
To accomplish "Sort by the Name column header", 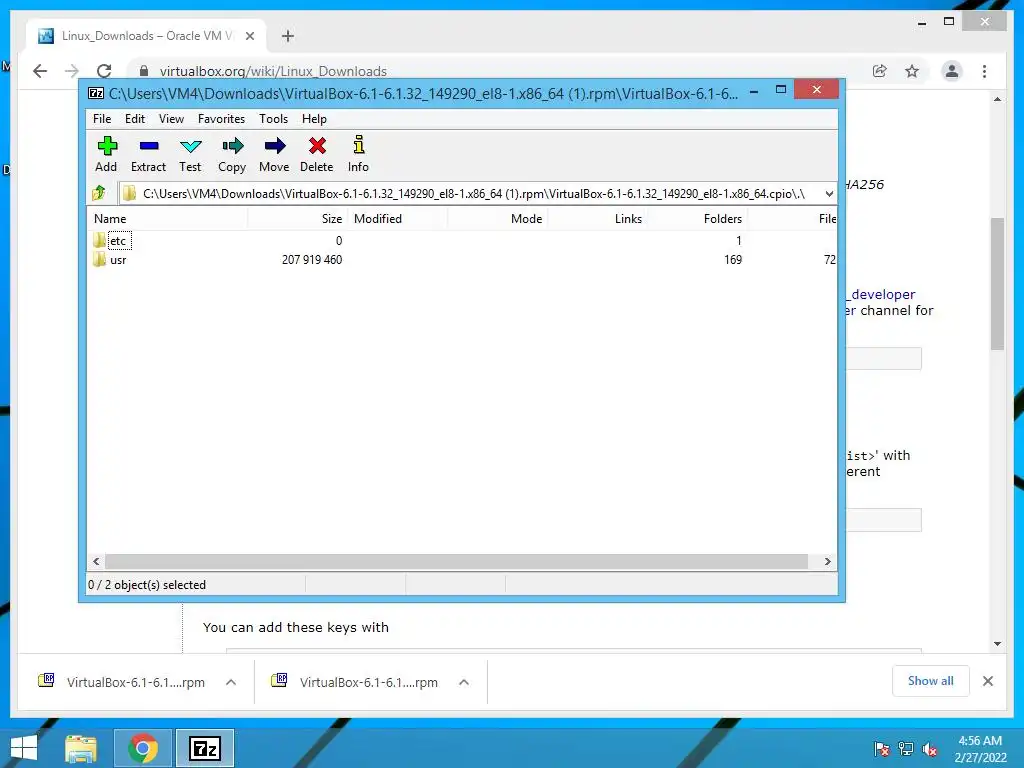I will click(167, 219).
